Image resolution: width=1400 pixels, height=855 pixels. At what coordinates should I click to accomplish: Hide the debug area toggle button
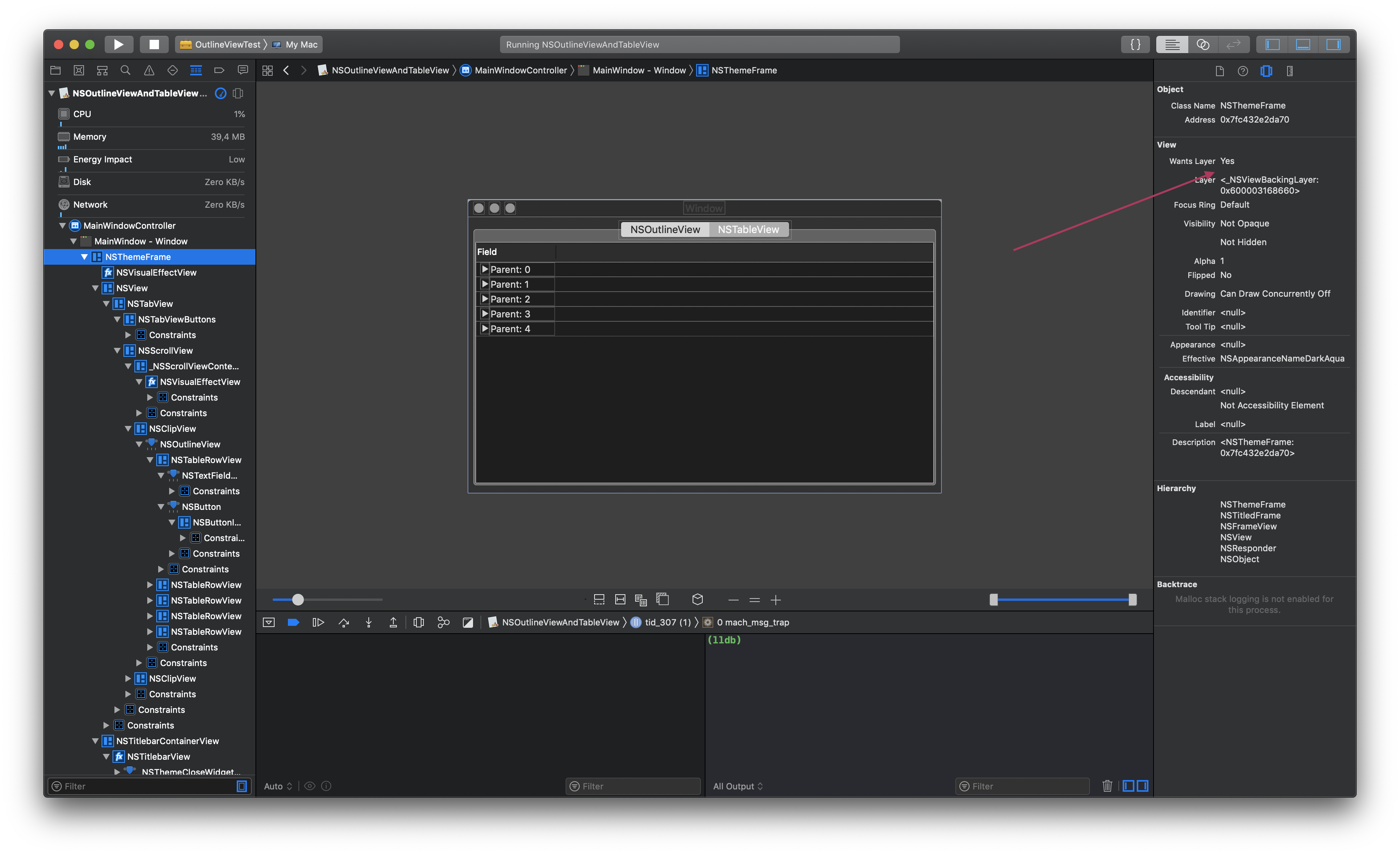tap(269, 622)
